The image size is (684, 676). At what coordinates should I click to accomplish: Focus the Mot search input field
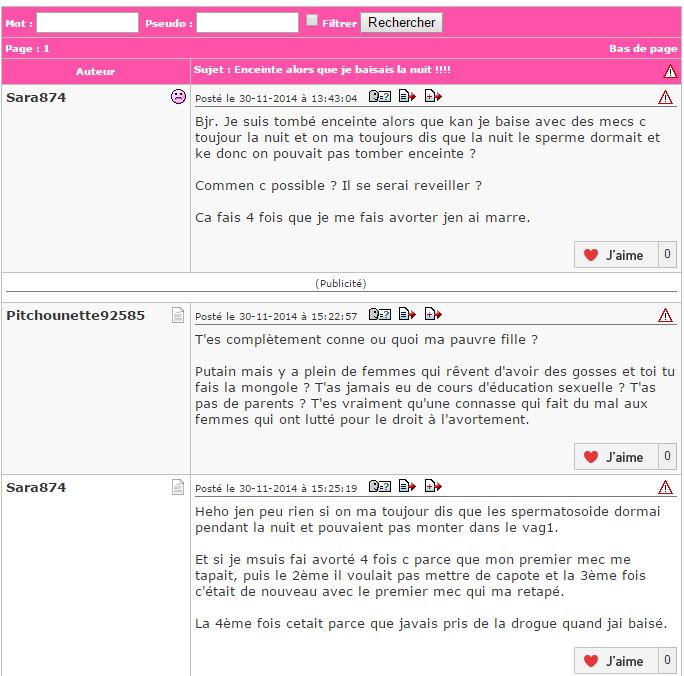(87, 22)
